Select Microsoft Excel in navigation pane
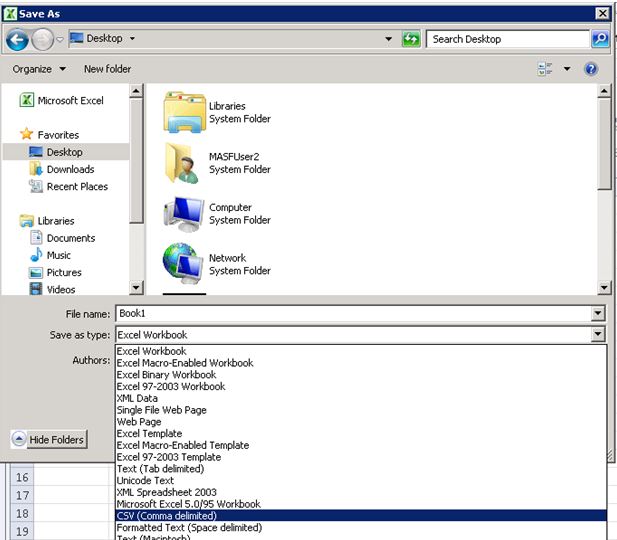The image size is (617, 540). (62, 100)
